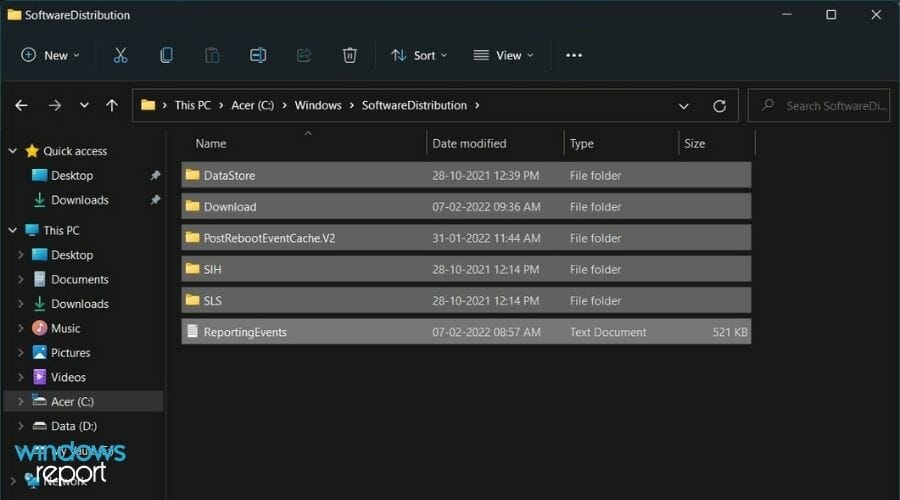This screenshot has width=900, height=500.
Task: Click the ReportingEvents text document icon
Action: (x=192, y=331)
